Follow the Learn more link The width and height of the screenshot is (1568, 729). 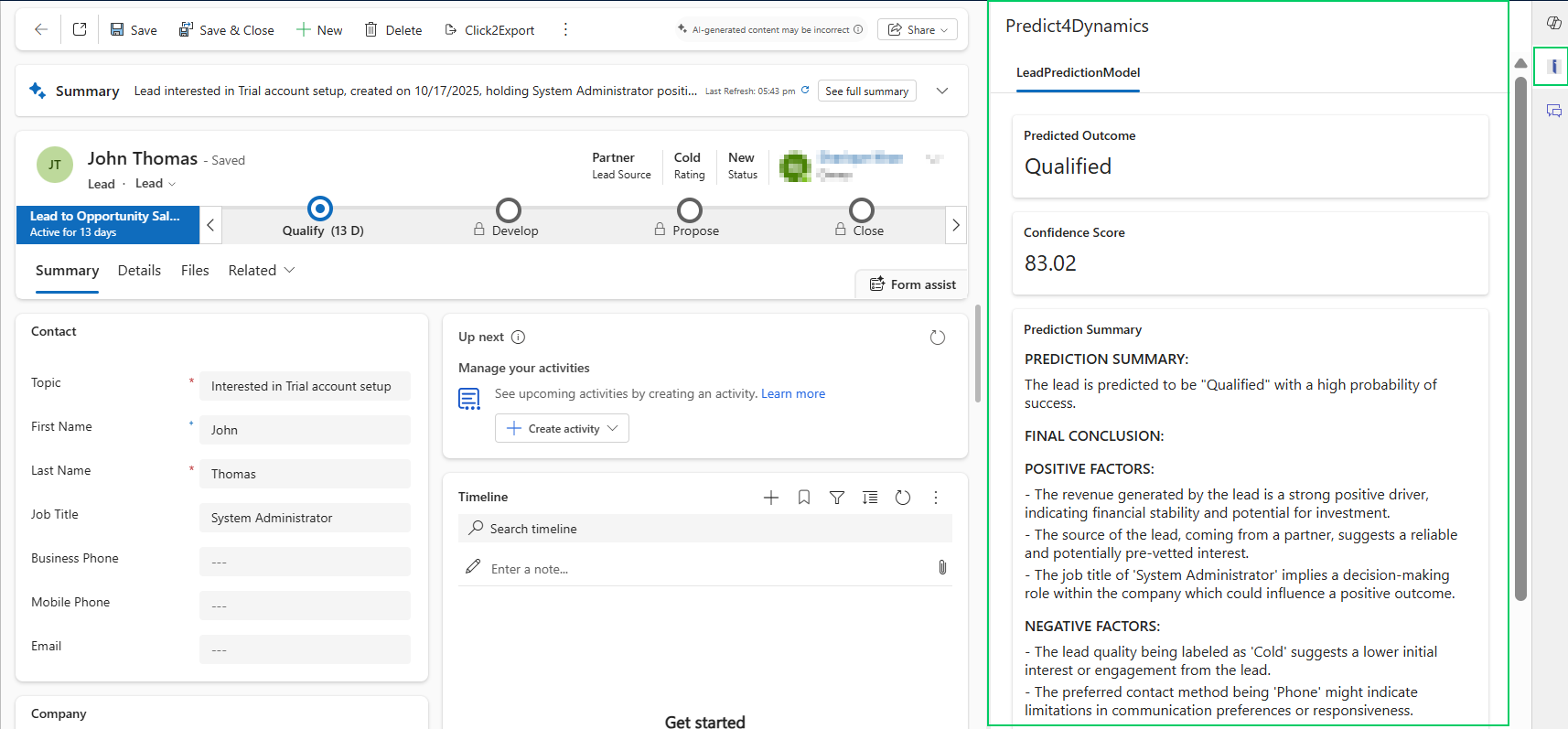(793, 393)
